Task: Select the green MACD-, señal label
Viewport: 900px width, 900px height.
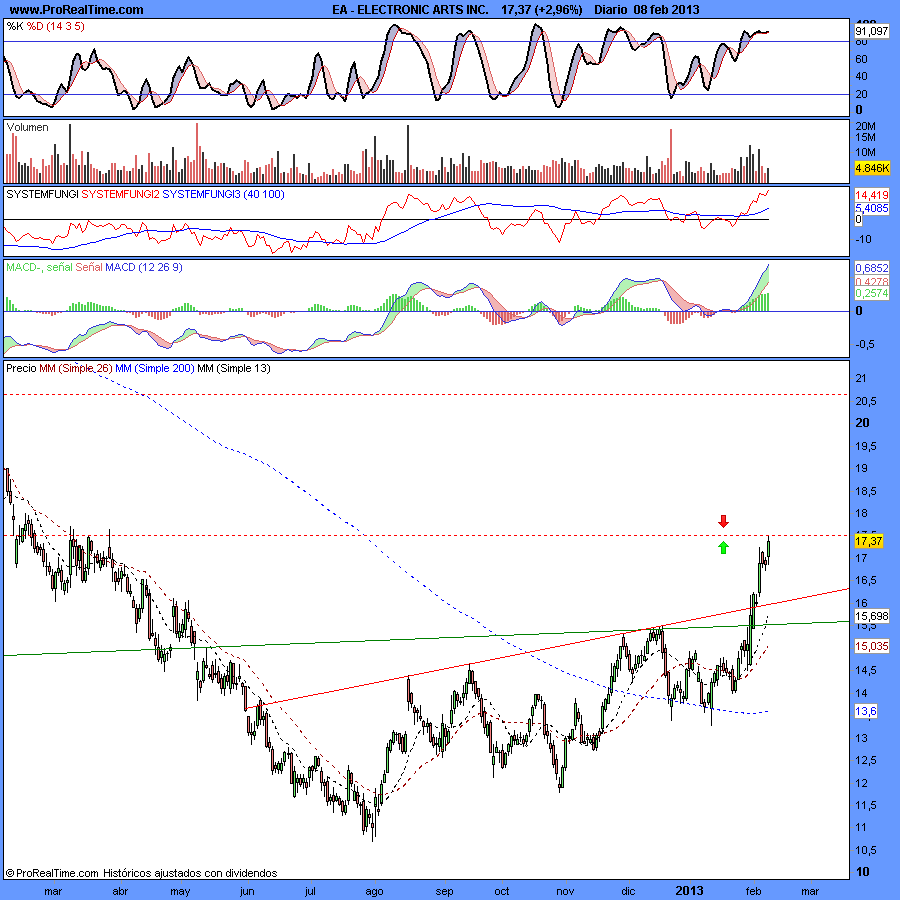Action: (x=39, y=267)
